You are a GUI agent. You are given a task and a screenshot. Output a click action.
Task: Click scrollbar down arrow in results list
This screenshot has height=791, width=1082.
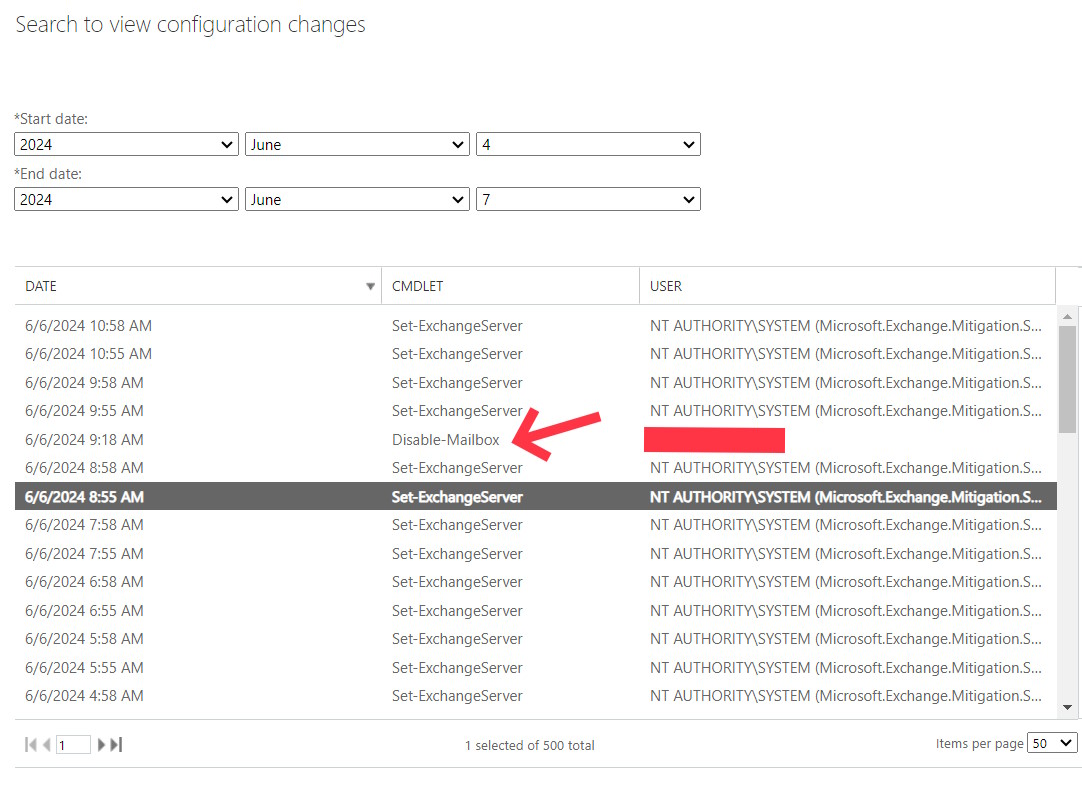[x=1067, y=707]
